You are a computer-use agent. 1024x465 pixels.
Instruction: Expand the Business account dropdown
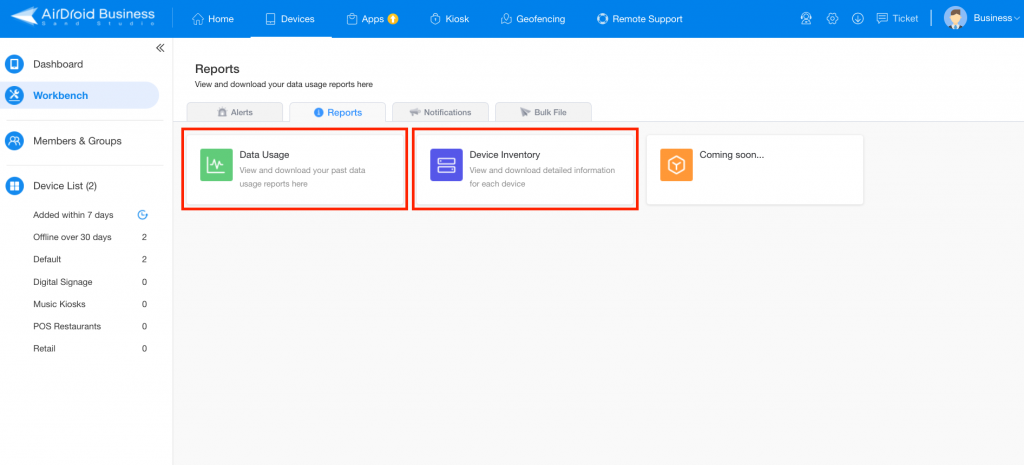click(997, 18)
